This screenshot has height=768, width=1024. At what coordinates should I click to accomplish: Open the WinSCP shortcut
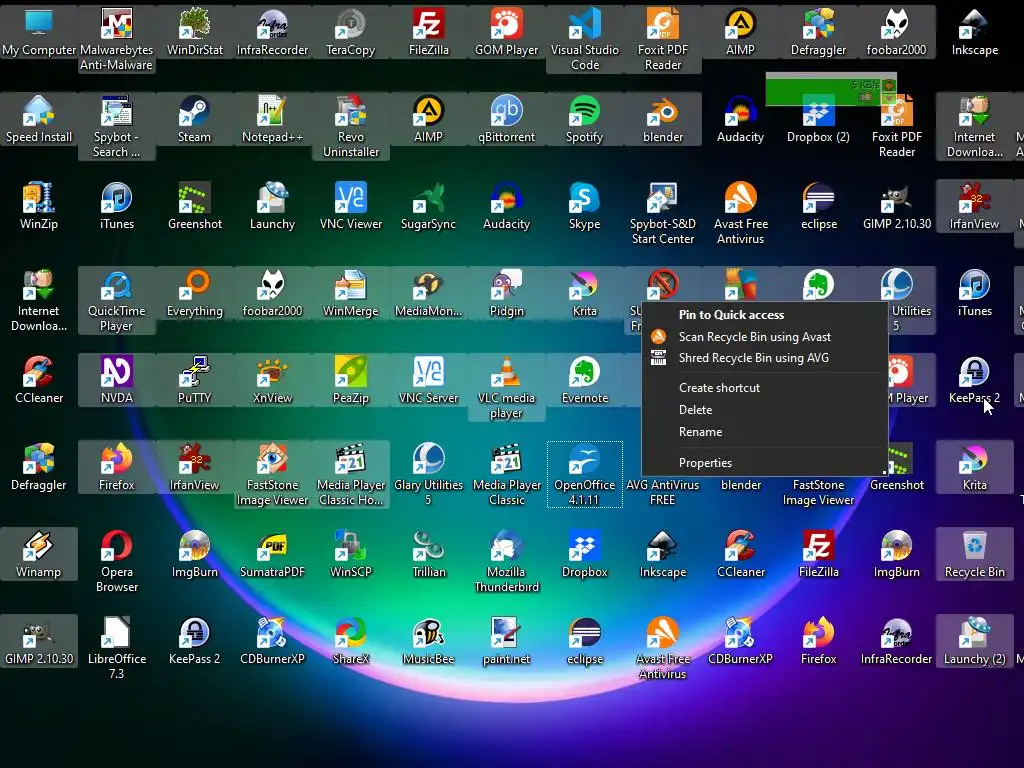click(x=351, y=554)
